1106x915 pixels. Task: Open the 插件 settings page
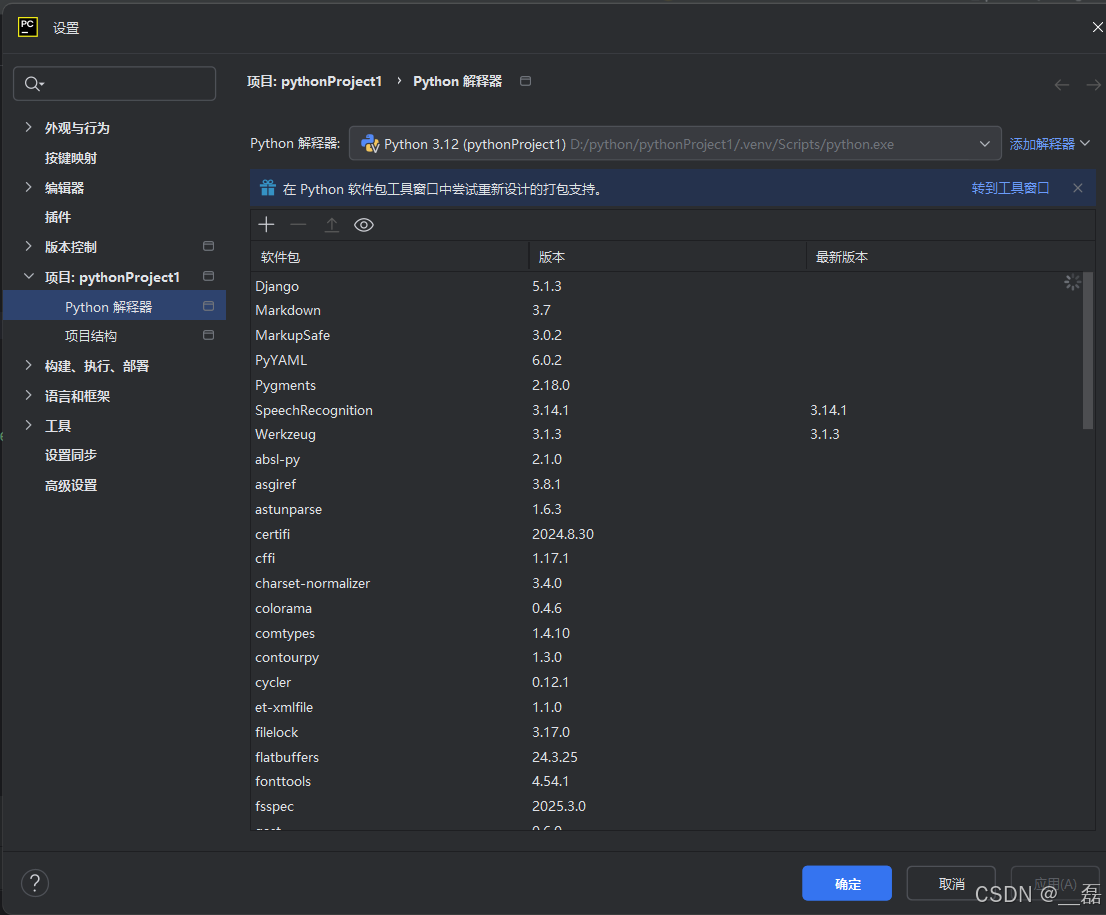tap(58, 217)
